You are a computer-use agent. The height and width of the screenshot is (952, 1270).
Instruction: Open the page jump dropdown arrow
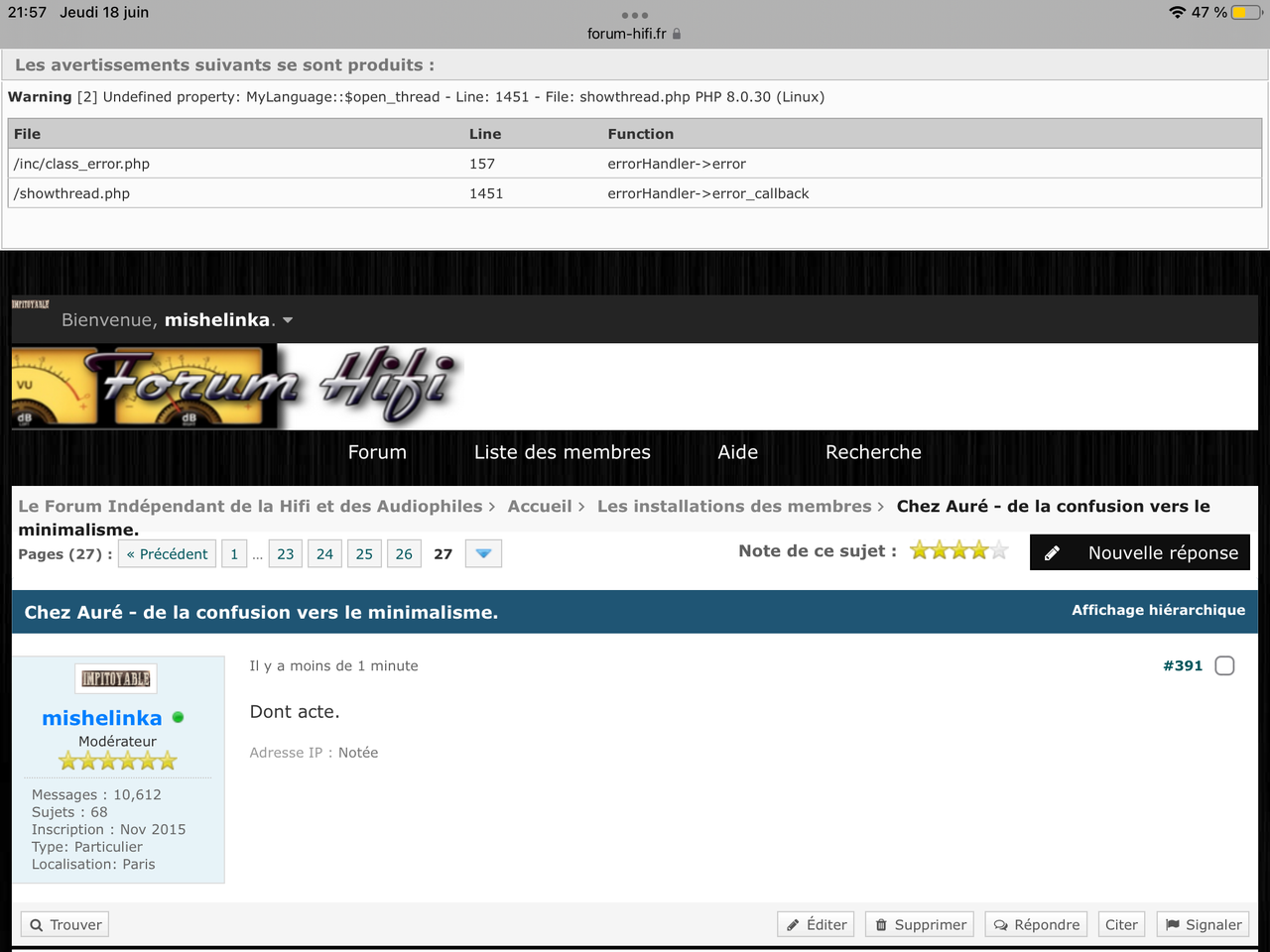point(483,553)
